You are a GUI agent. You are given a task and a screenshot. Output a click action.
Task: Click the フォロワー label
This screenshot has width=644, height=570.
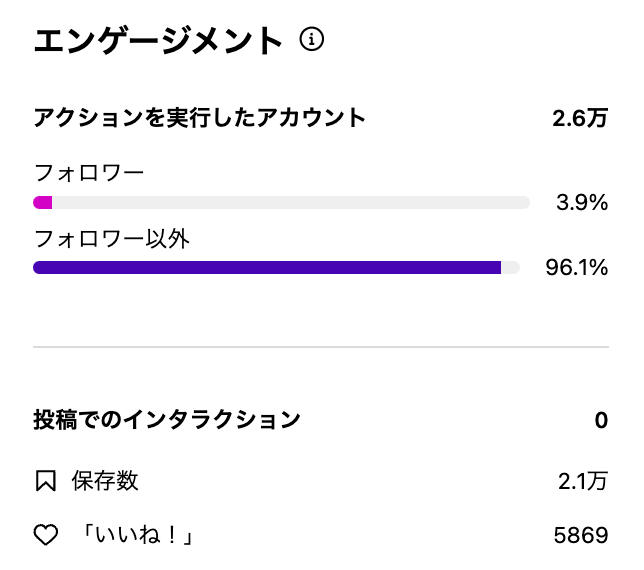point(89,172)
